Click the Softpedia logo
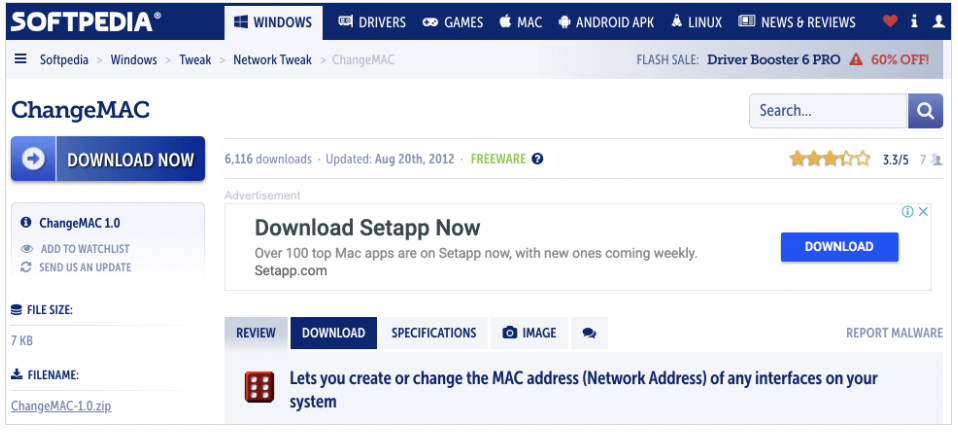The width and height of the screenshot is (958, 434). (x=86, y=22)
